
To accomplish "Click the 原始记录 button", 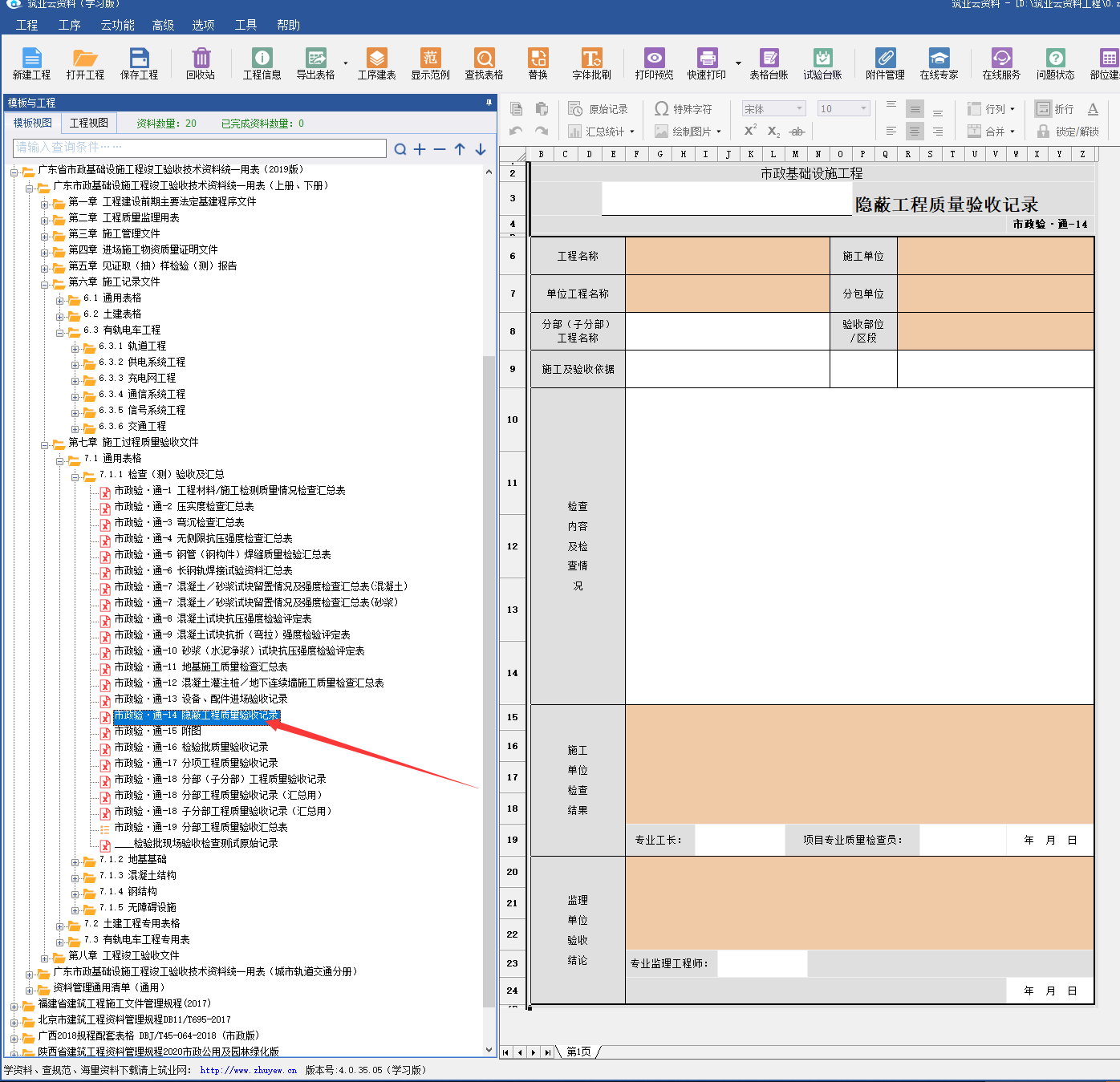I will (599, 109).
